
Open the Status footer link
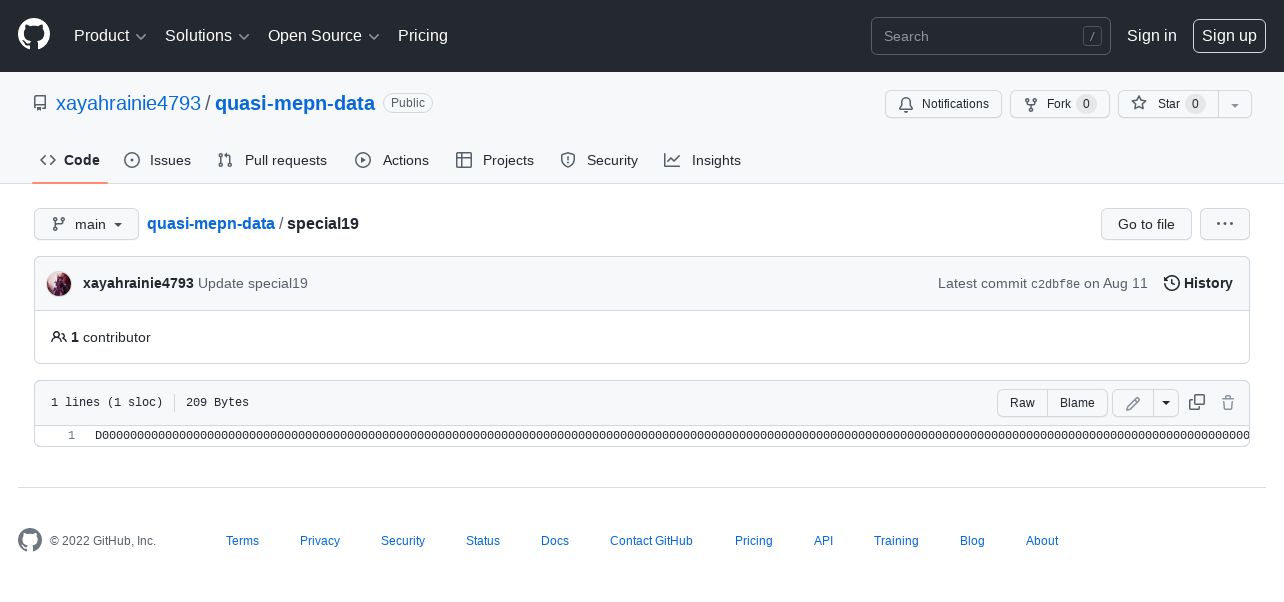[x=483, y=541]
